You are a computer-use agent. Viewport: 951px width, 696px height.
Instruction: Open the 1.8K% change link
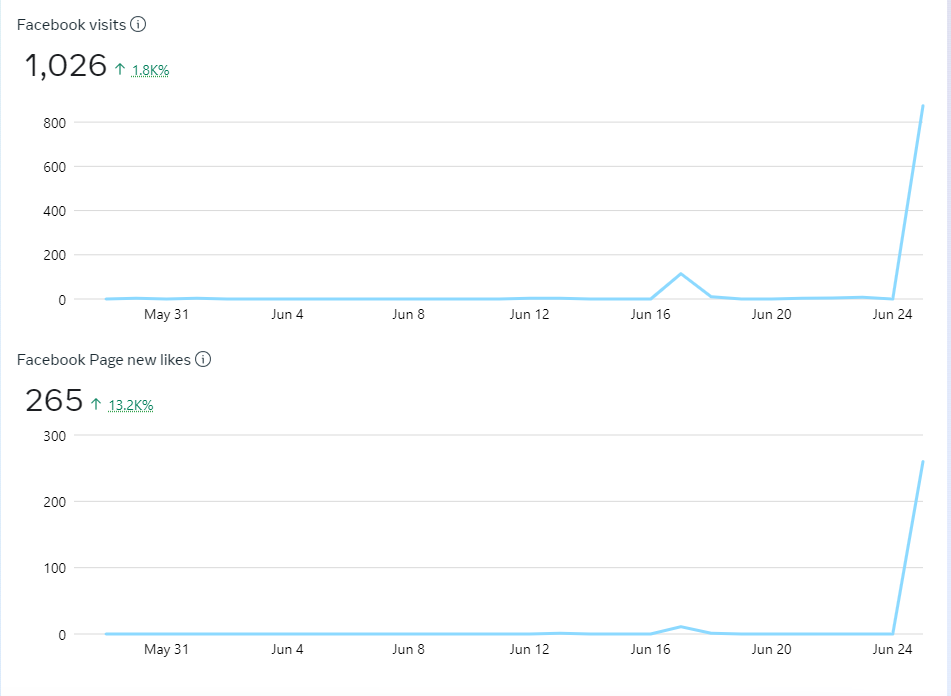[150, 70]
